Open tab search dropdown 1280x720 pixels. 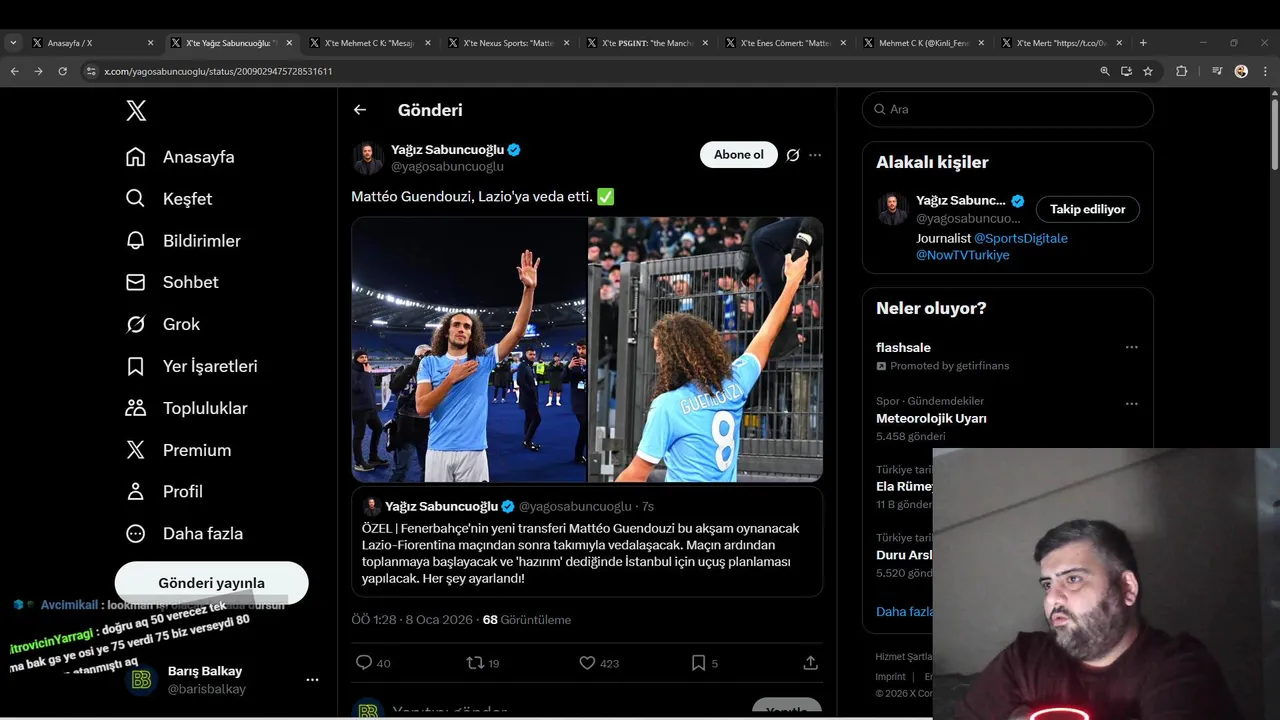tap(13, 43)
